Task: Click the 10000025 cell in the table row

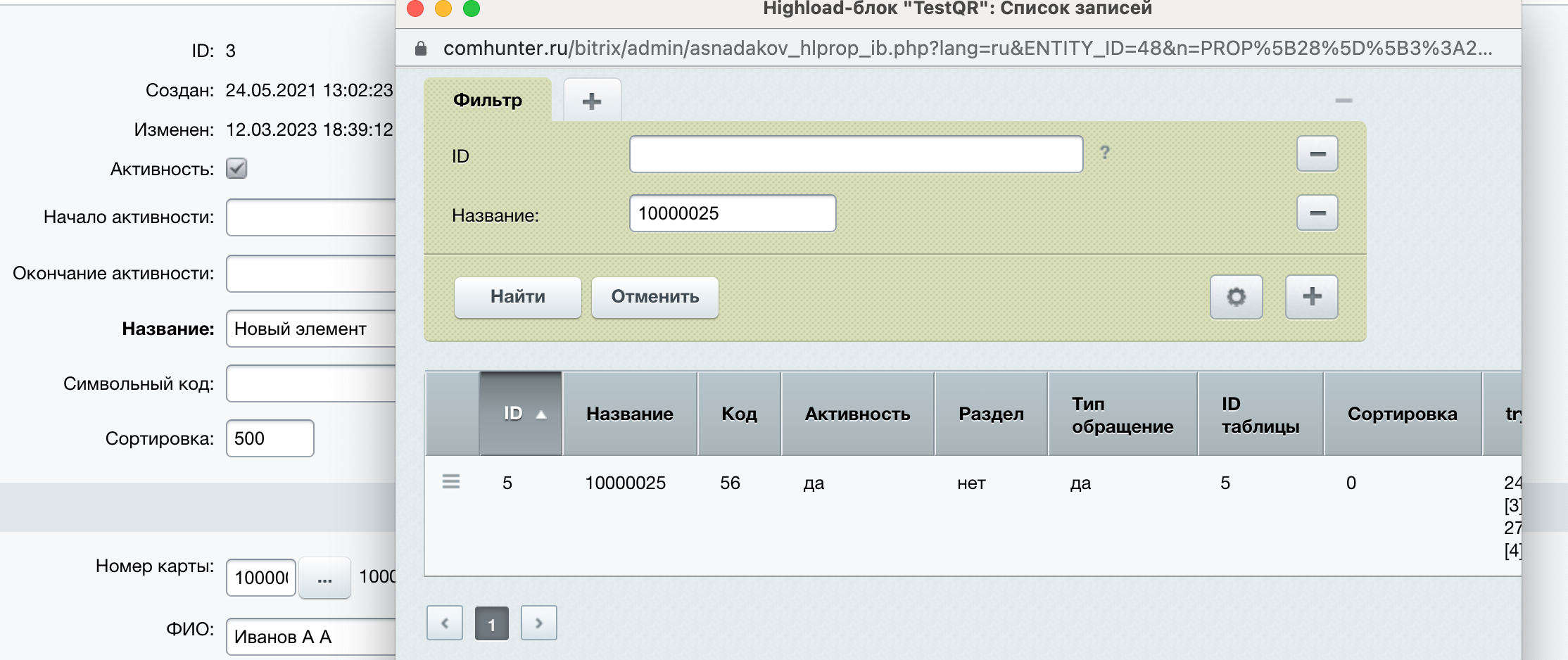Action: coord(625,483)
